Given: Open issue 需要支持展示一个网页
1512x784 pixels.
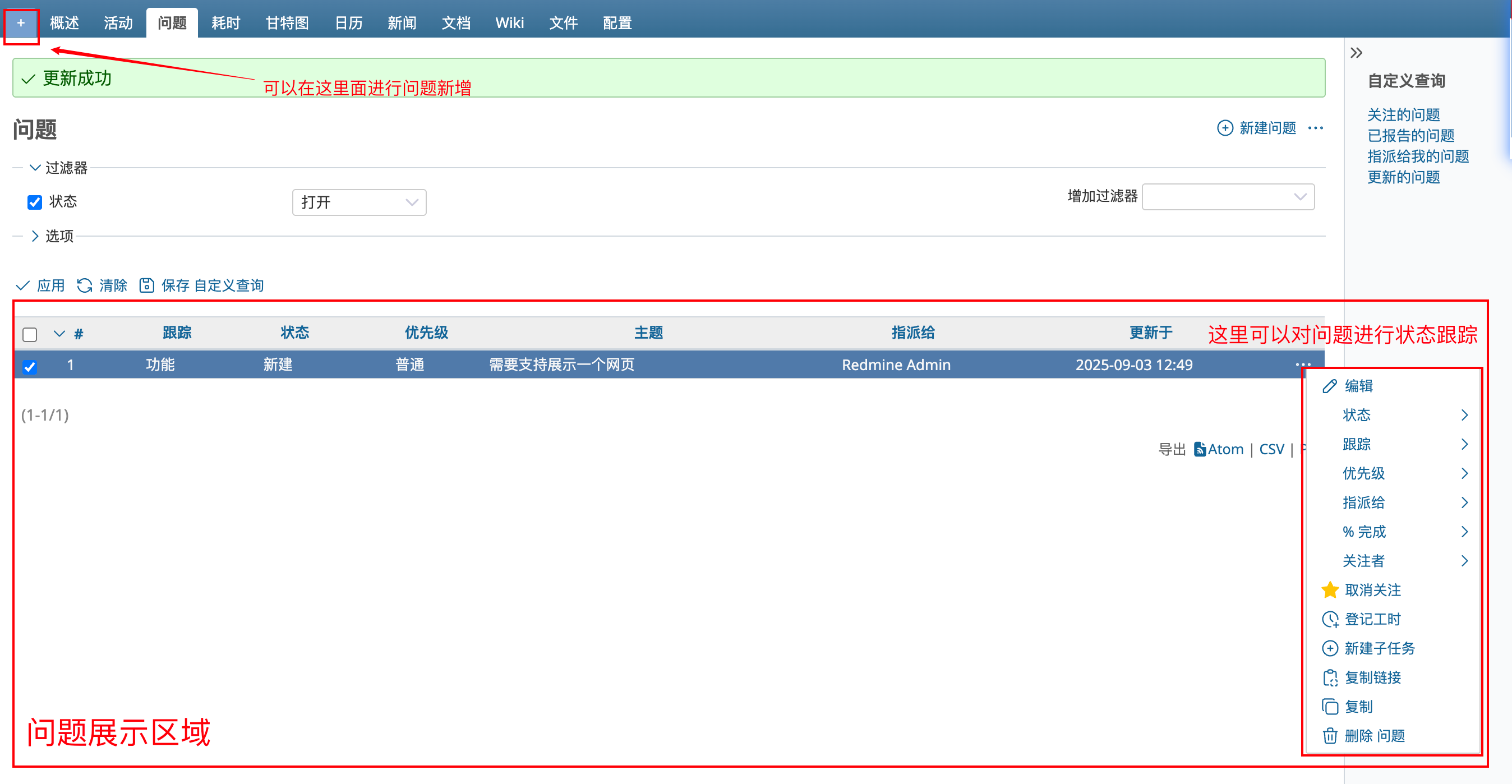Looking at the screenshot, I should tap(562, 365).
